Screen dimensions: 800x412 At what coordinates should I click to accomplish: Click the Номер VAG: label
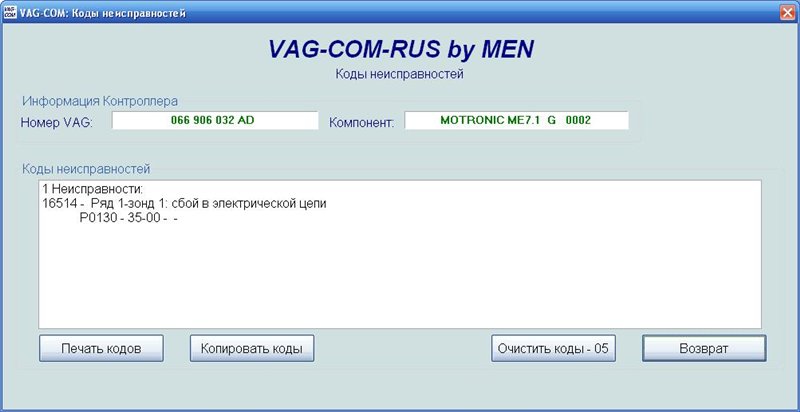tap(57, 122)
